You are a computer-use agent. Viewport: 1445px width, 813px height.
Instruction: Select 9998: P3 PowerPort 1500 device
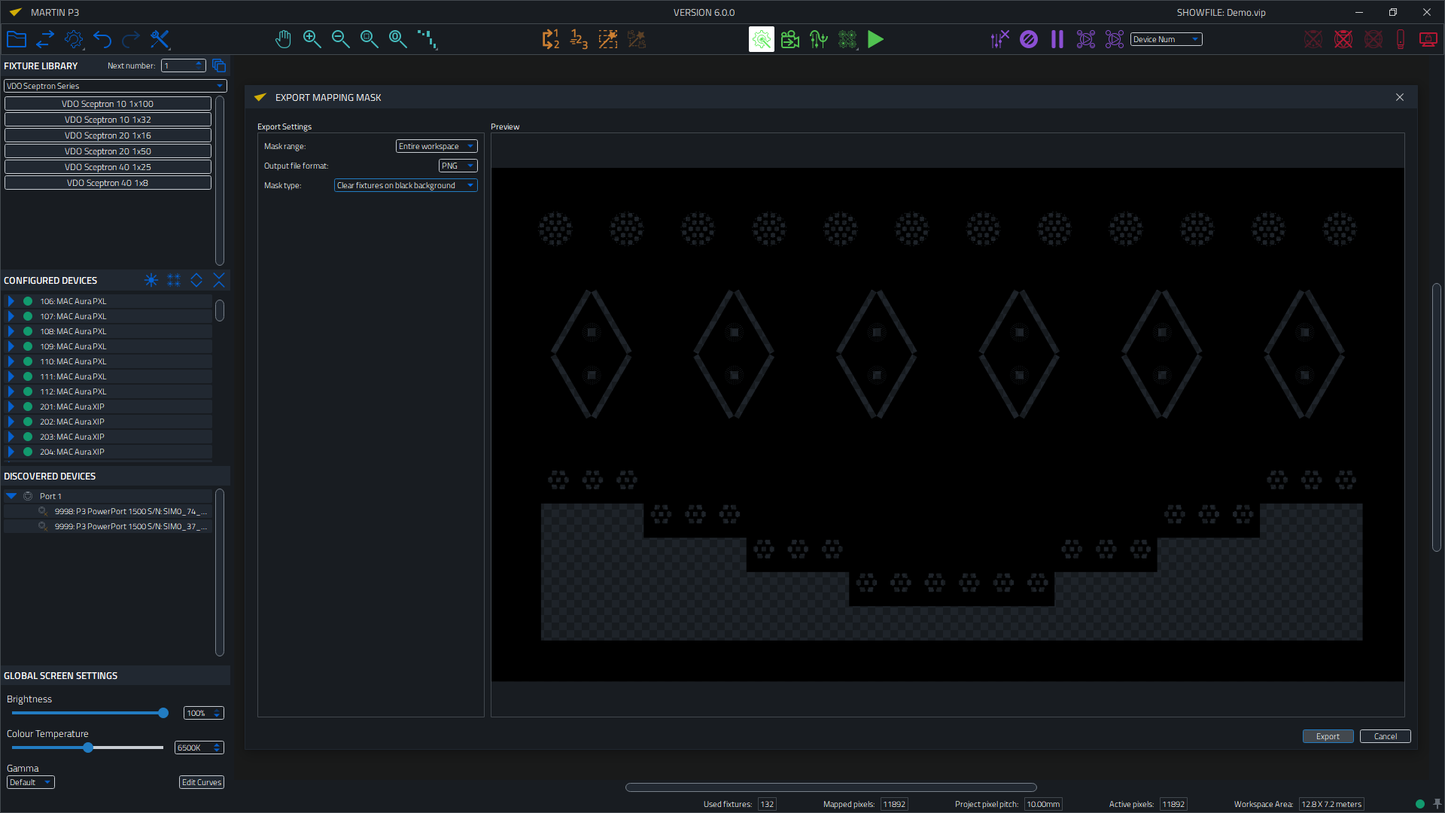coord(108,511)
